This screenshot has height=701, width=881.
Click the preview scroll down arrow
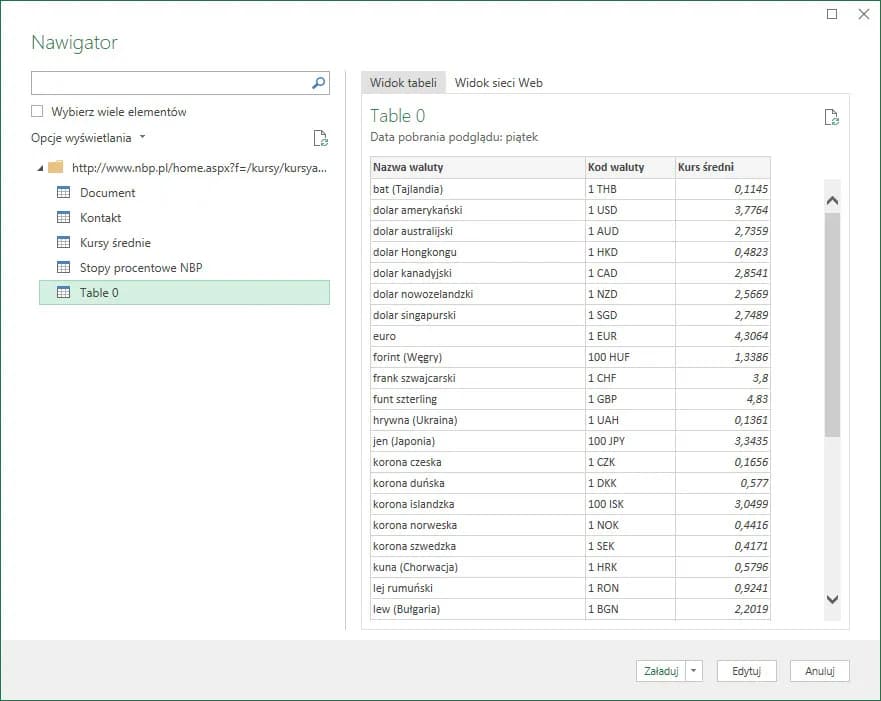coord(832,598)
